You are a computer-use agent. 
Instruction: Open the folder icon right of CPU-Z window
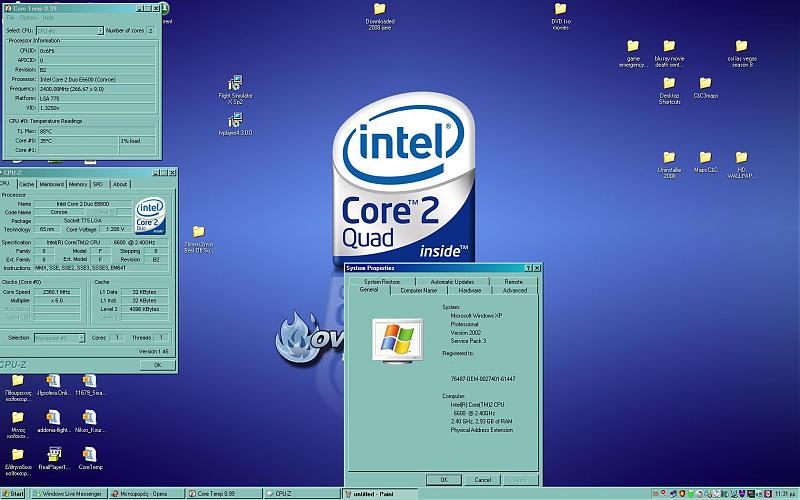[x=198, y=238]
